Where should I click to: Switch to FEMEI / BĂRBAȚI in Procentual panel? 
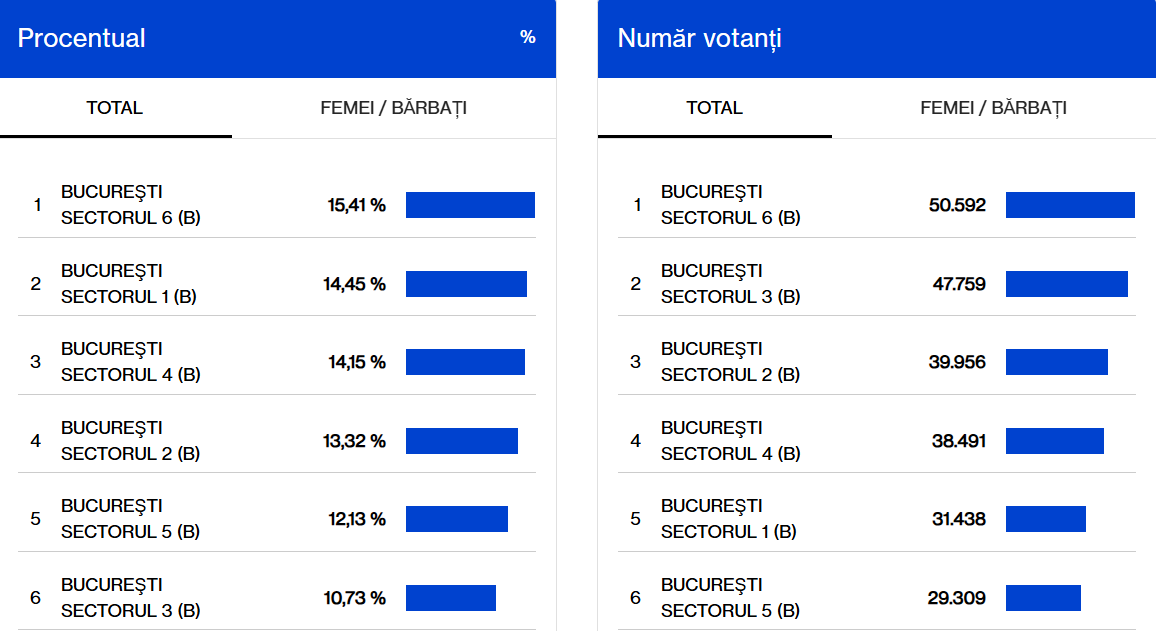(393, 108)
